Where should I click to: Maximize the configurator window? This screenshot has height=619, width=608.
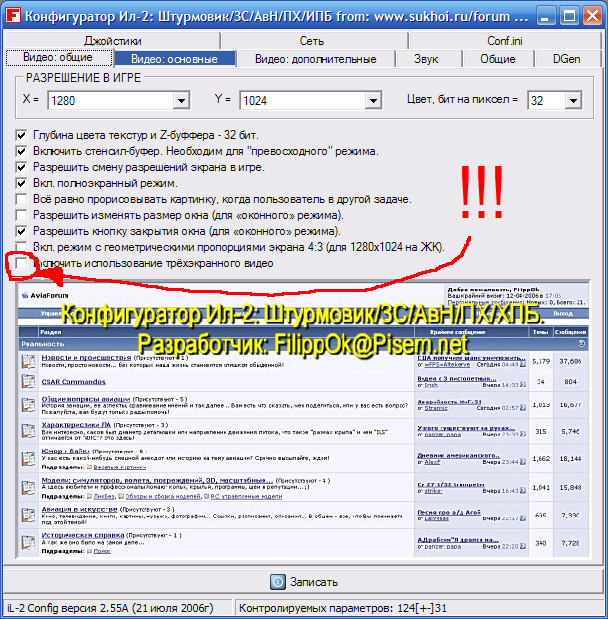(x=569, y=16)
